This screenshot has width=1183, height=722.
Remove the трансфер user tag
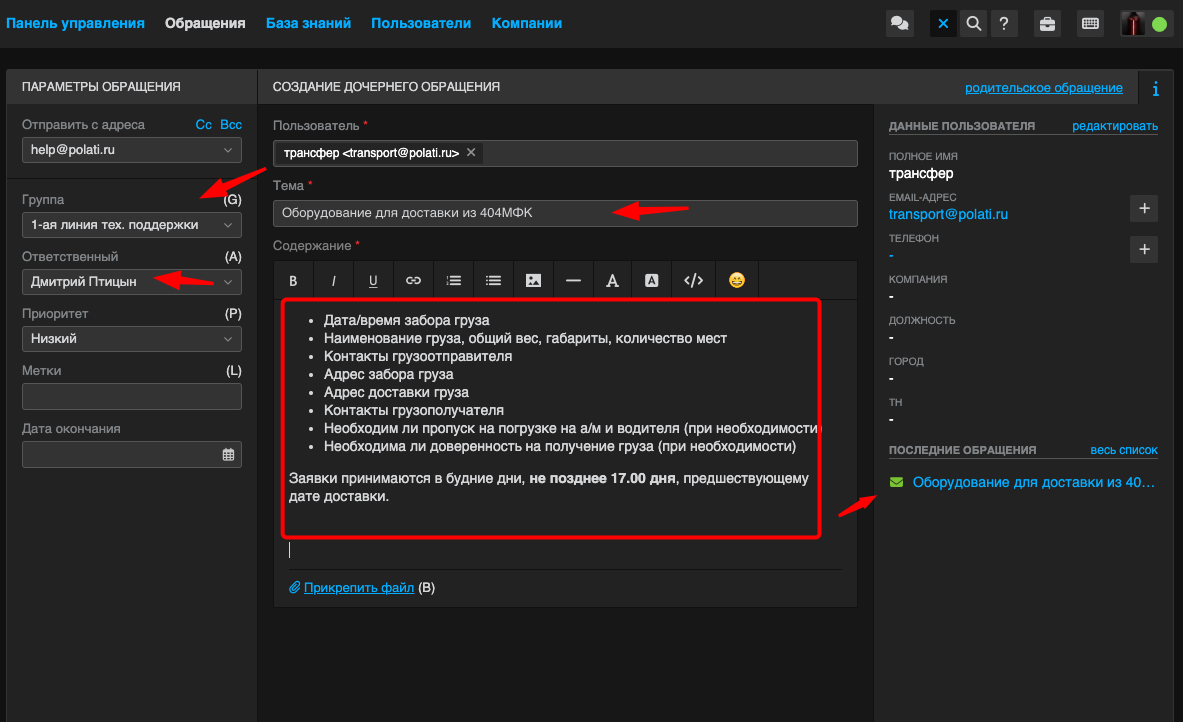[x=471, y=153]
